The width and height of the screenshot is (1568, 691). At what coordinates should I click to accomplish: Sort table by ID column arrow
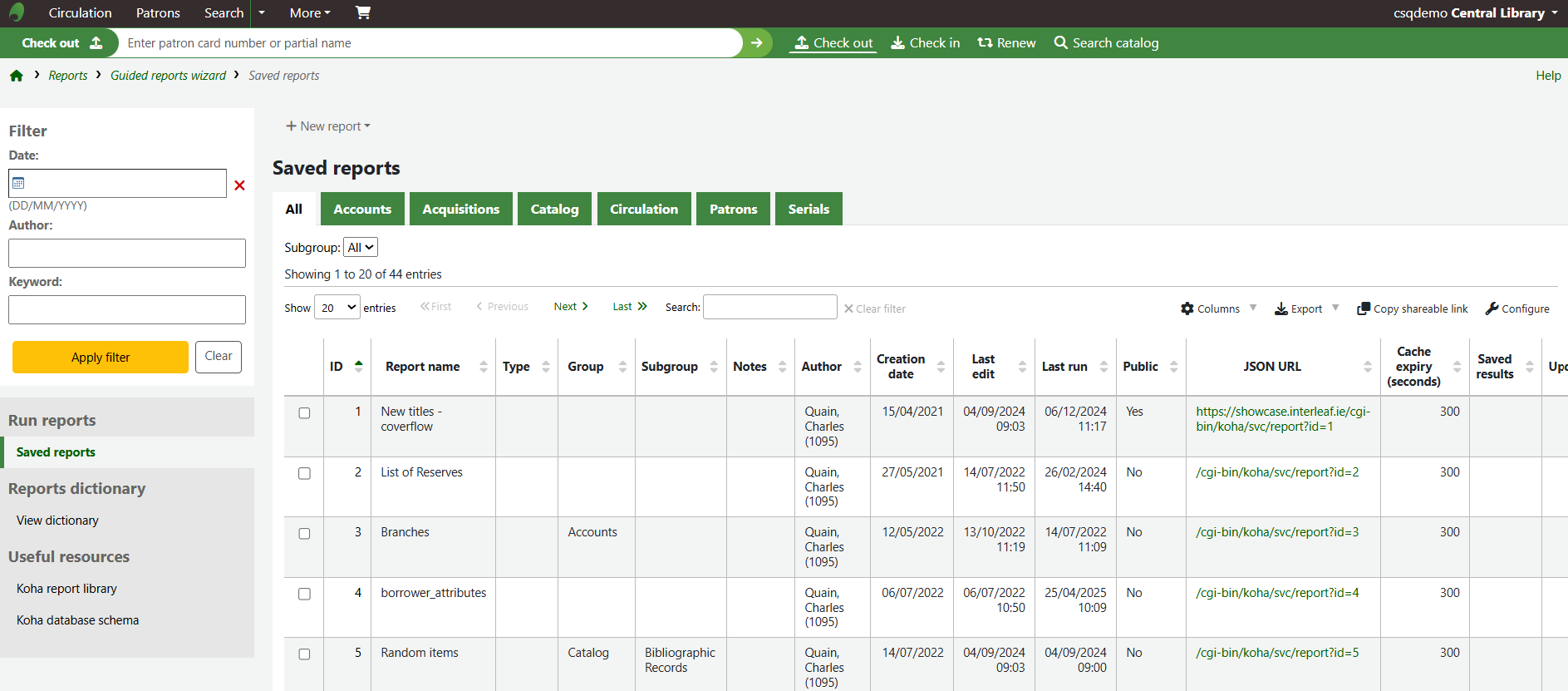(358, 366)
